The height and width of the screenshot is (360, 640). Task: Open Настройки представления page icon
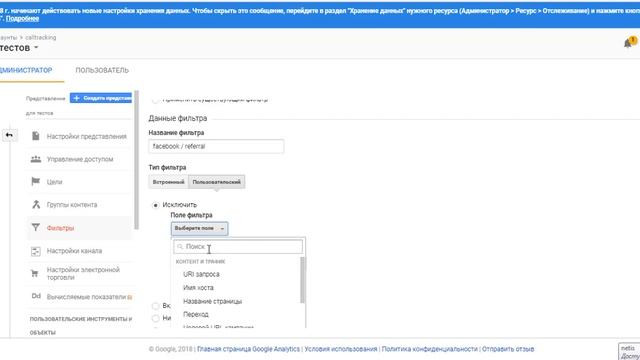pyautogui.click(x=36, y=136)
